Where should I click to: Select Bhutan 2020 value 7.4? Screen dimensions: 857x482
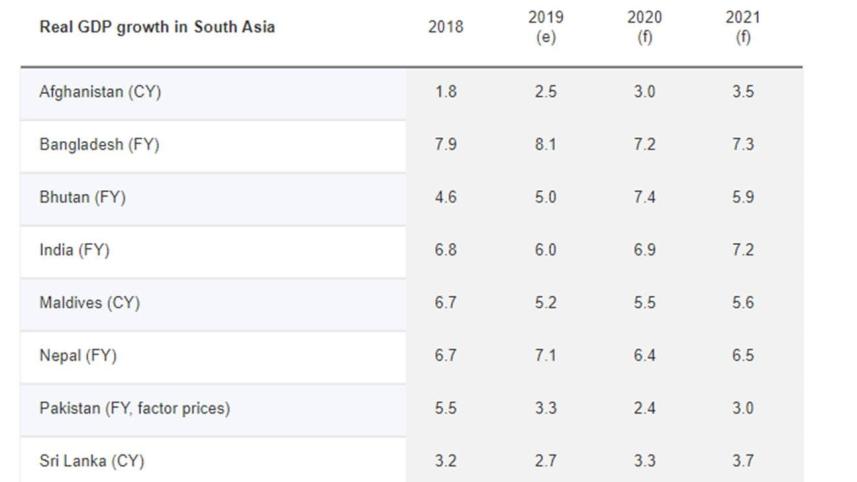click(x=644, y=197)
